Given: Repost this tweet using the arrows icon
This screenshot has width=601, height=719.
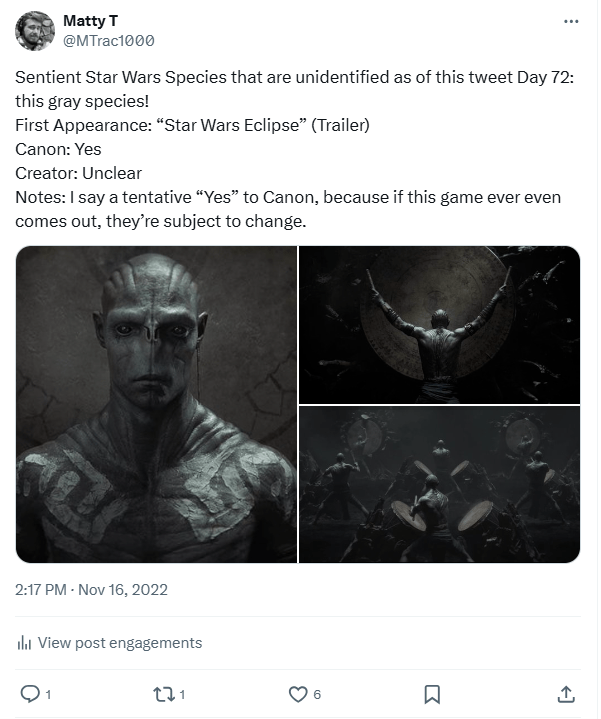Looking at the screenshot, I should 164,693.
